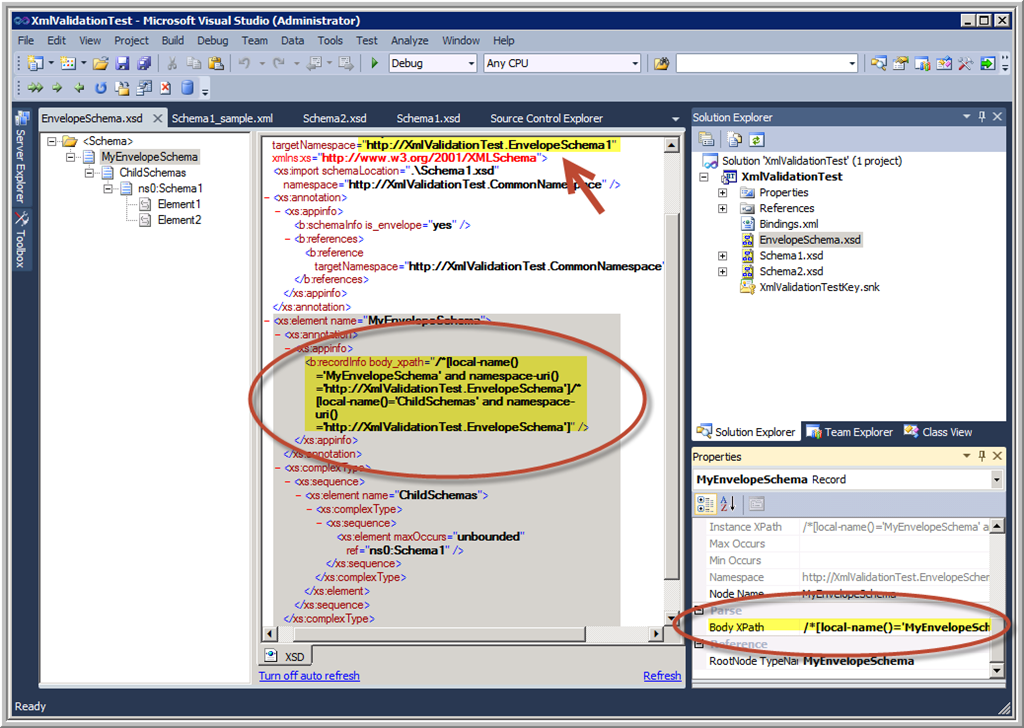Click the Alphabetical sort icon in Properties
The image size is (1024, 728).
click(x=728, y=504)
